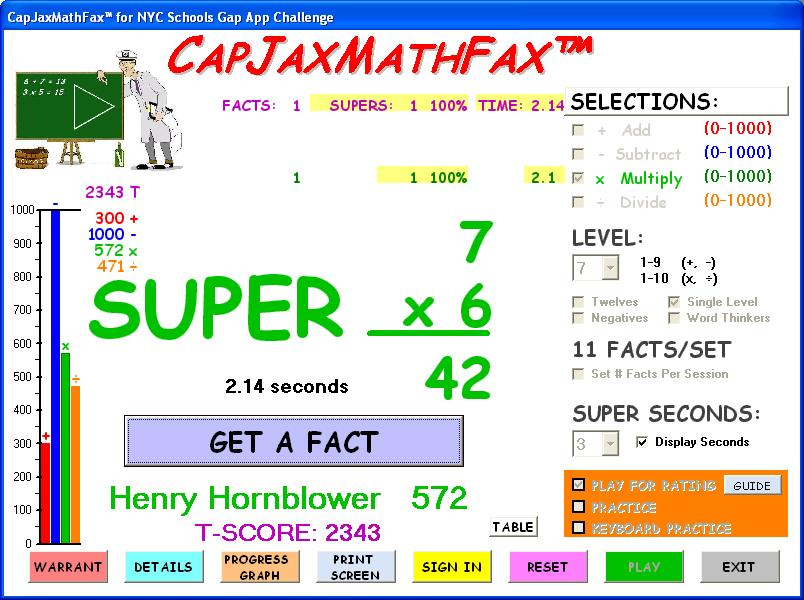804x600 pixels.
Task: Click the 1000 - score legend
Action: [112, 234]
